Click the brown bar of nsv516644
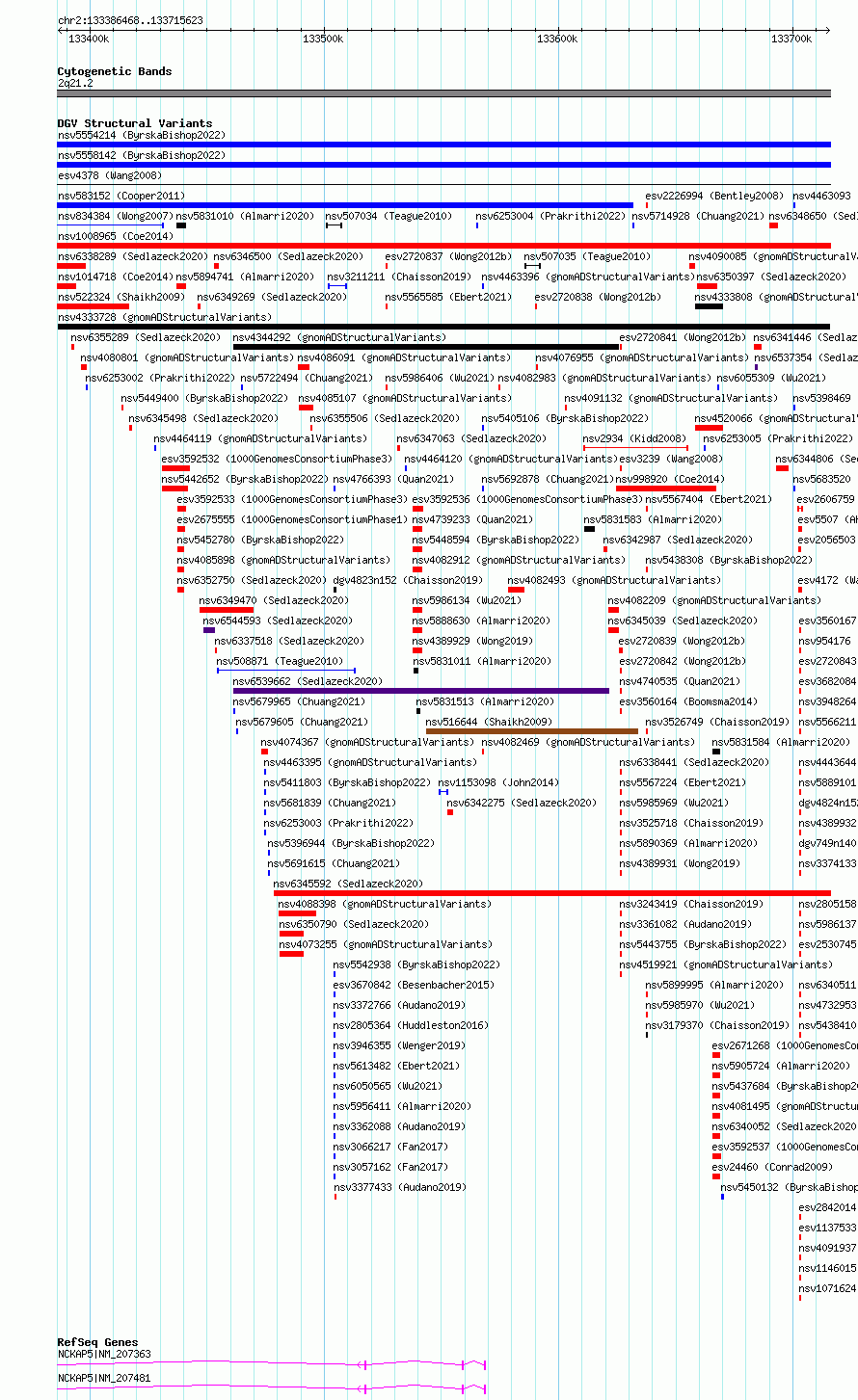Viewport: 858px width, 1400px height. [x=532, y=731]
